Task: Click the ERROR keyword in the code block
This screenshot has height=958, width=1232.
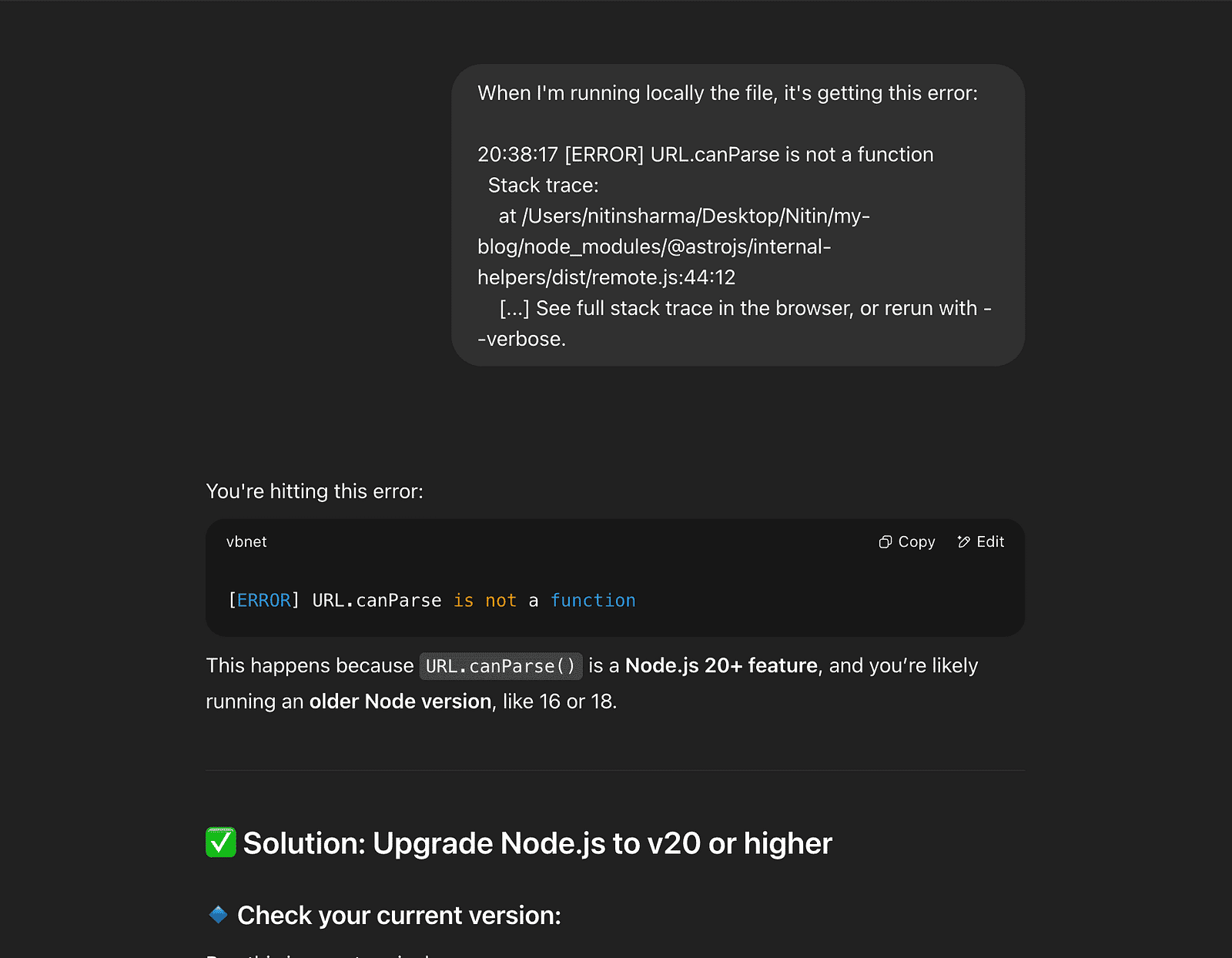Action: tap(263, 601)
